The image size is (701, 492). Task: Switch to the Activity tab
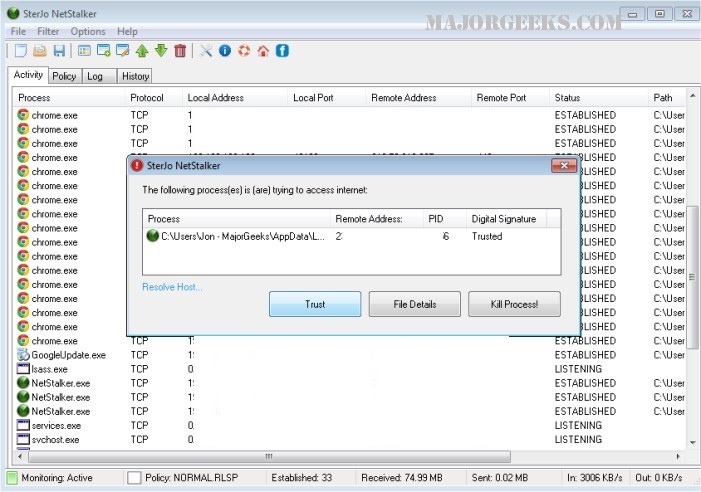coord(28,75)
